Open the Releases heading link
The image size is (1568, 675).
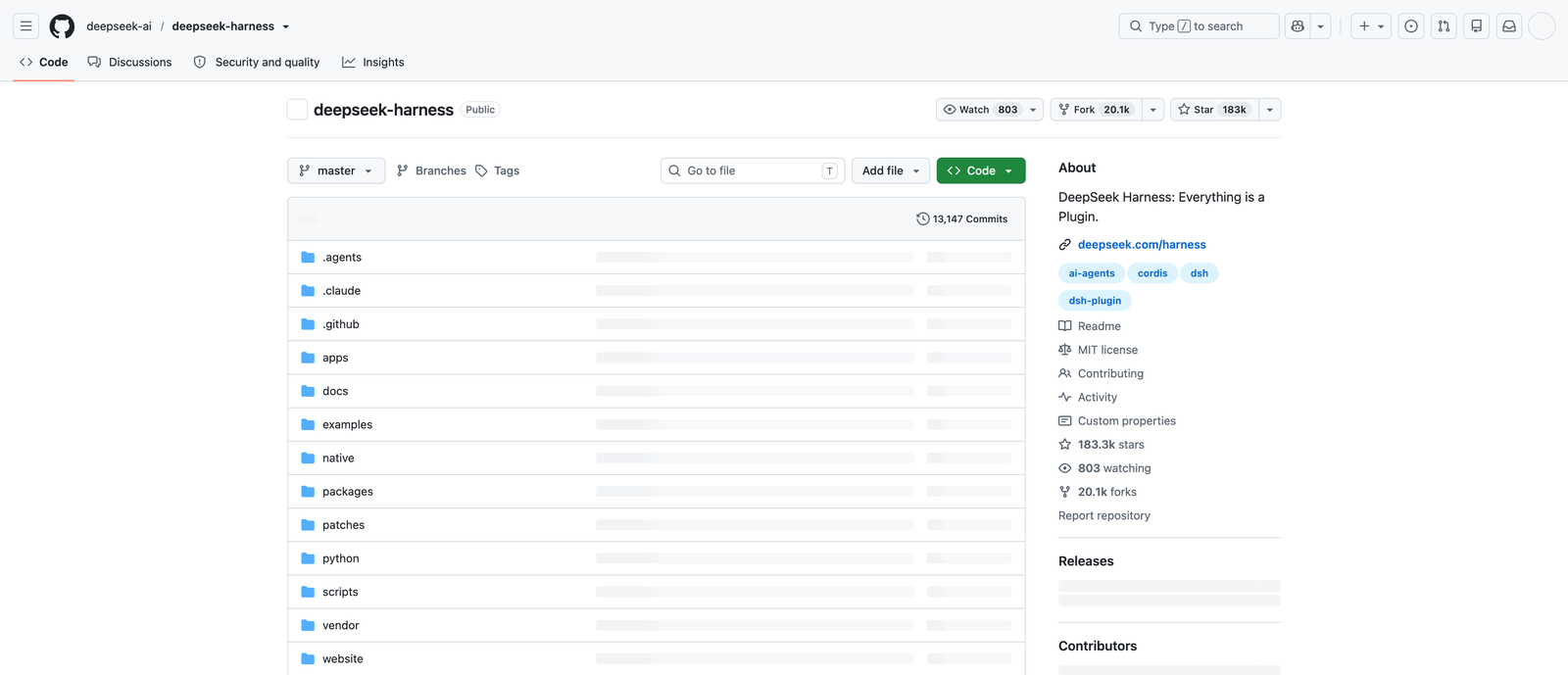(1086, 561)
